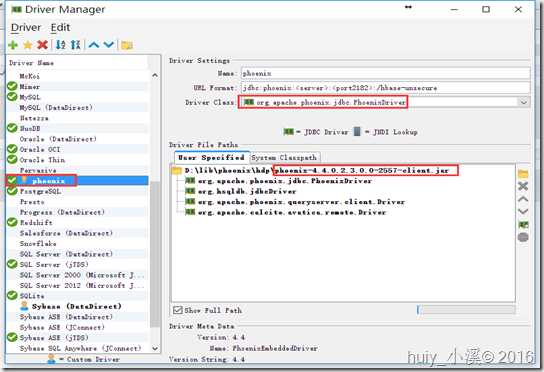Click the Sybase (DataDirect) custom driver icon
This screenshot has width=544, height=372.
24,306
